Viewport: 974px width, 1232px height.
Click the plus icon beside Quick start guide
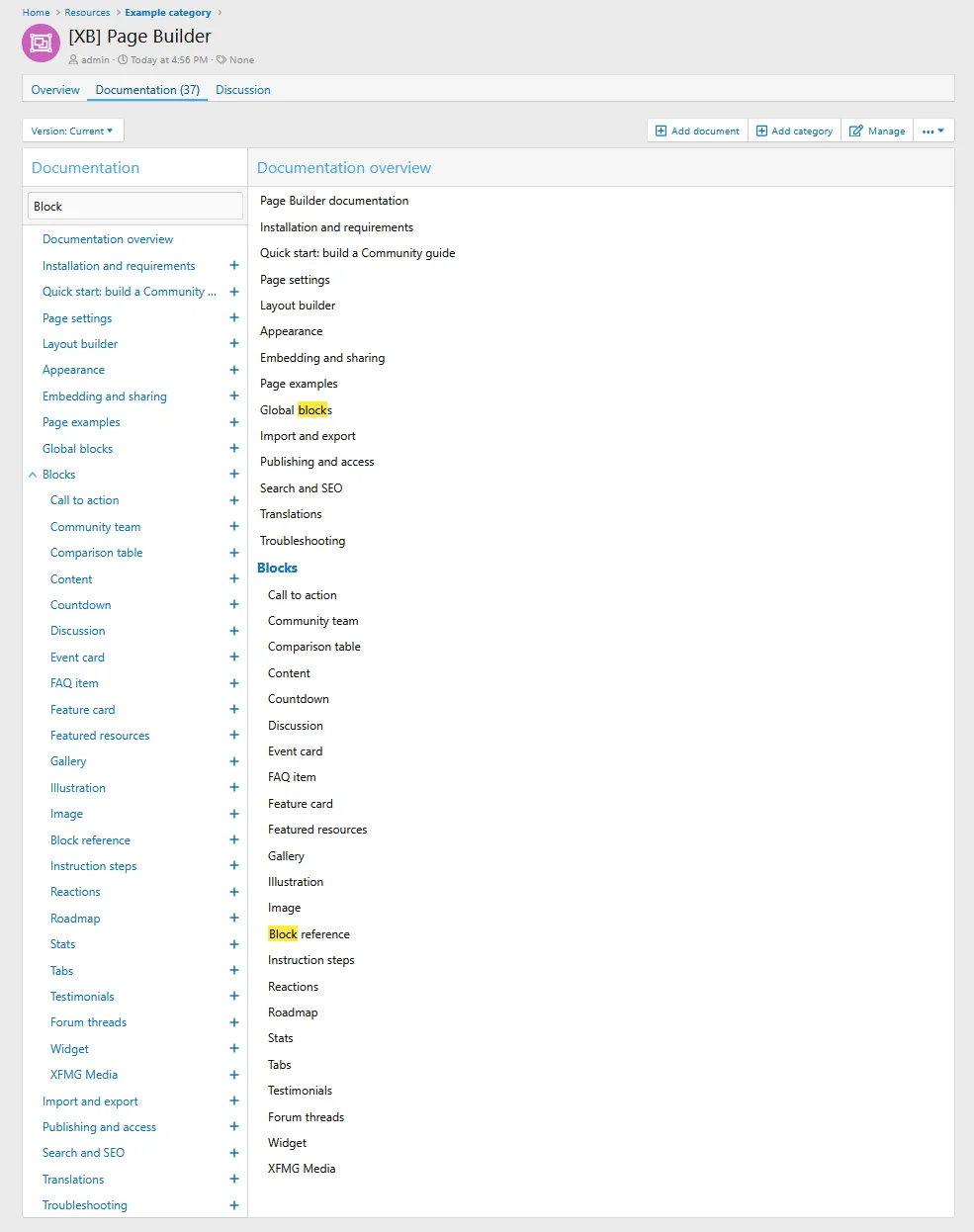[234, 292]
